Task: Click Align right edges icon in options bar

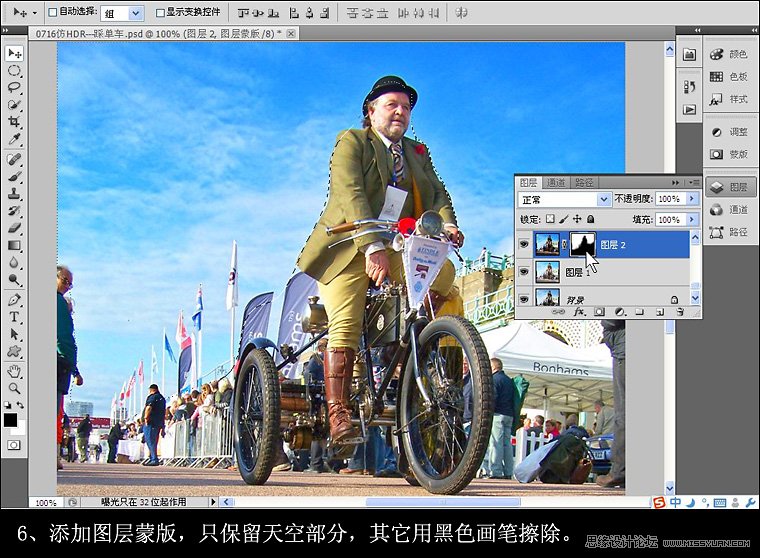Action: (325, 13)
